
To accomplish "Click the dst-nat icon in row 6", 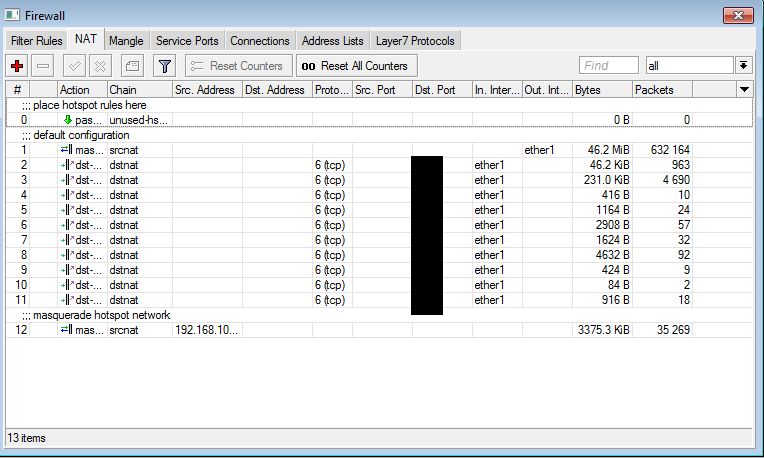I will [67, 225].
